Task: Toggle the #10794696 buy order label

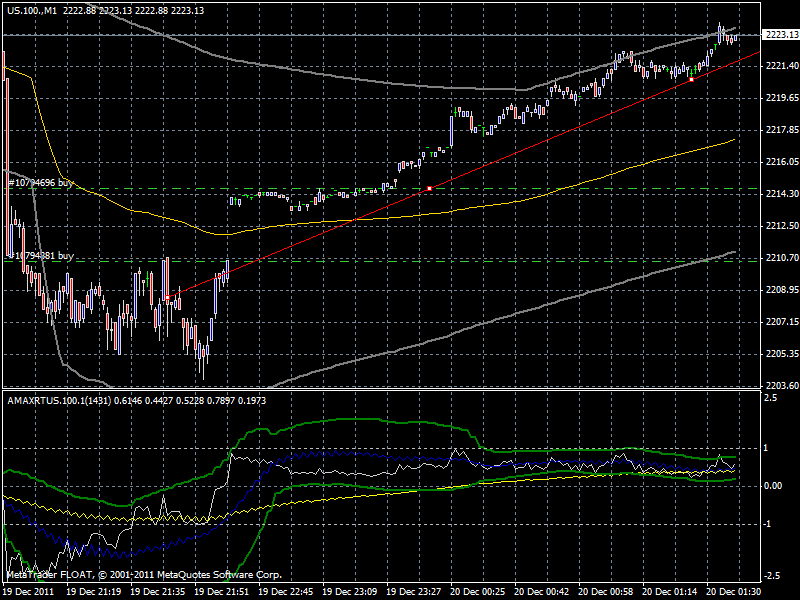Action: [x=40, y=184]
